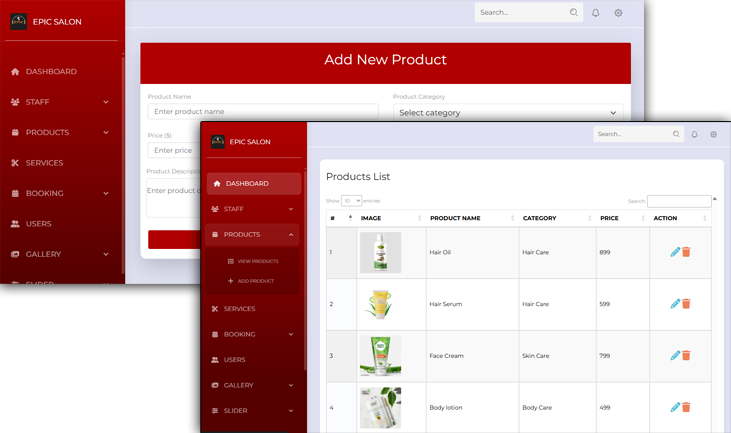
Task: Click the notification bell in back window
Action: coord(596,13)
